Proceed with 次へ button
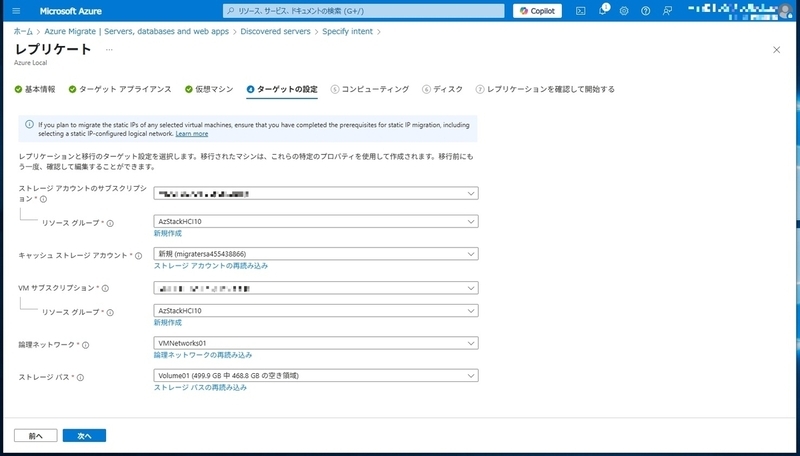 pos(84,436)
